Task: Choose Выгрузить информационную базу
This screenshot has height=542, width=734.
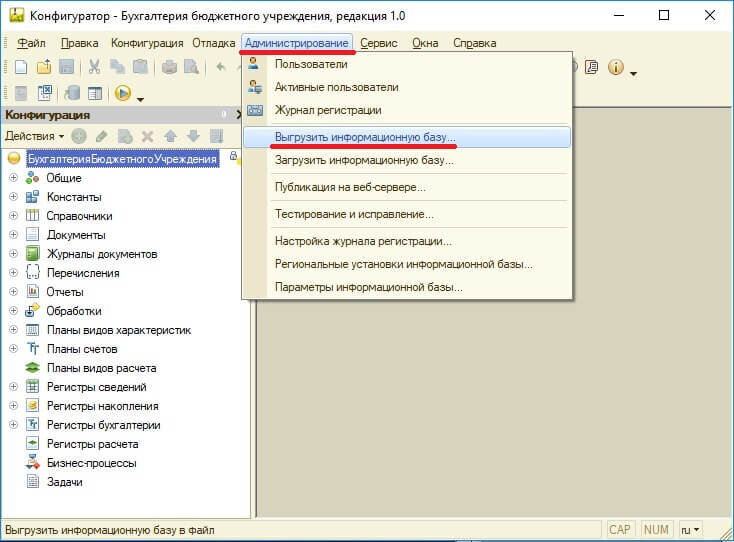Action: click(407, 137)
